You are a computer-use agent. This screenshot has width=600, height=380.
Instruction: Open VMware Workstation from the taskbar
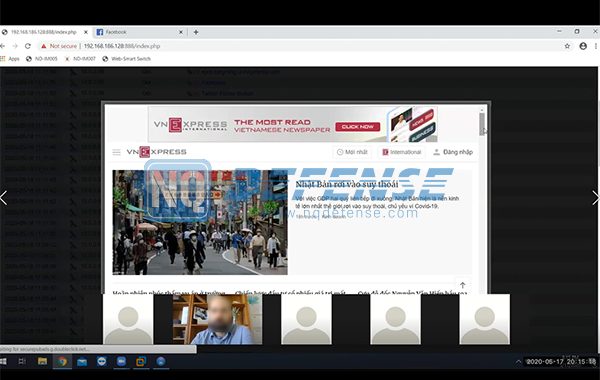[x=141, y=361]
